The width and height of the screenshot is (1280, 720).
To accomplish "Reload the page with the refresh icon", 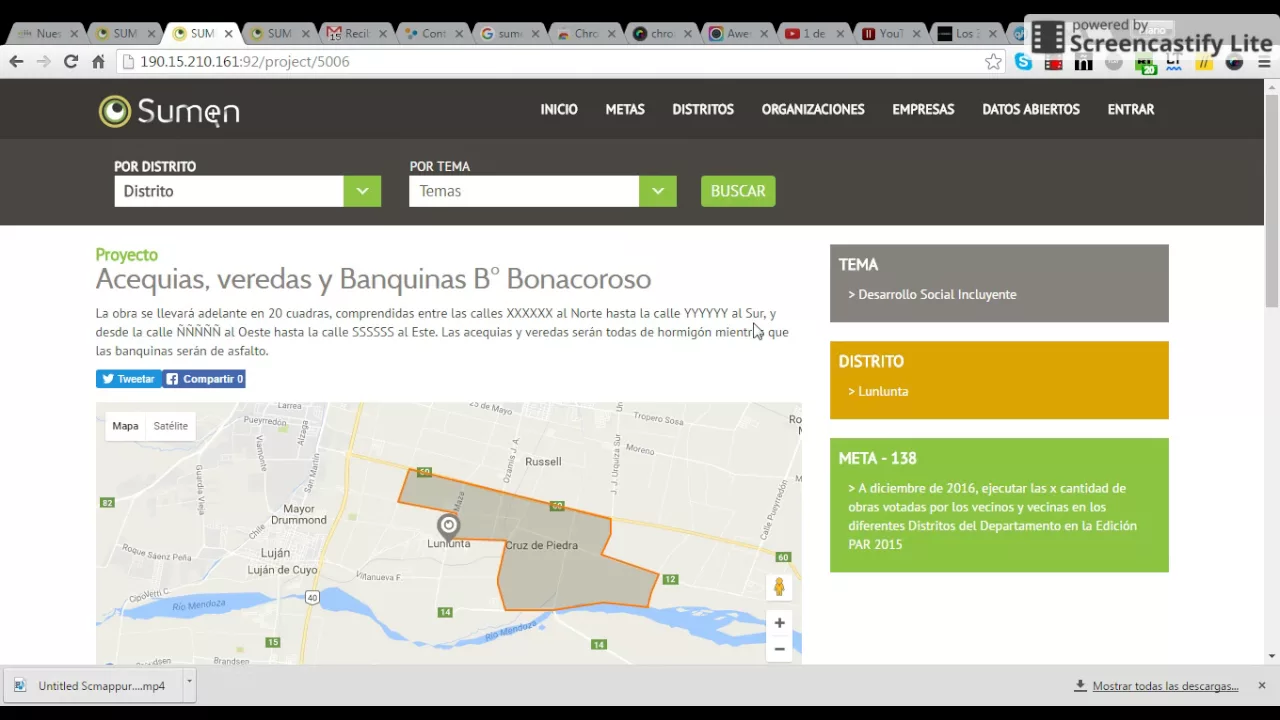I will [x=71, y=62].
